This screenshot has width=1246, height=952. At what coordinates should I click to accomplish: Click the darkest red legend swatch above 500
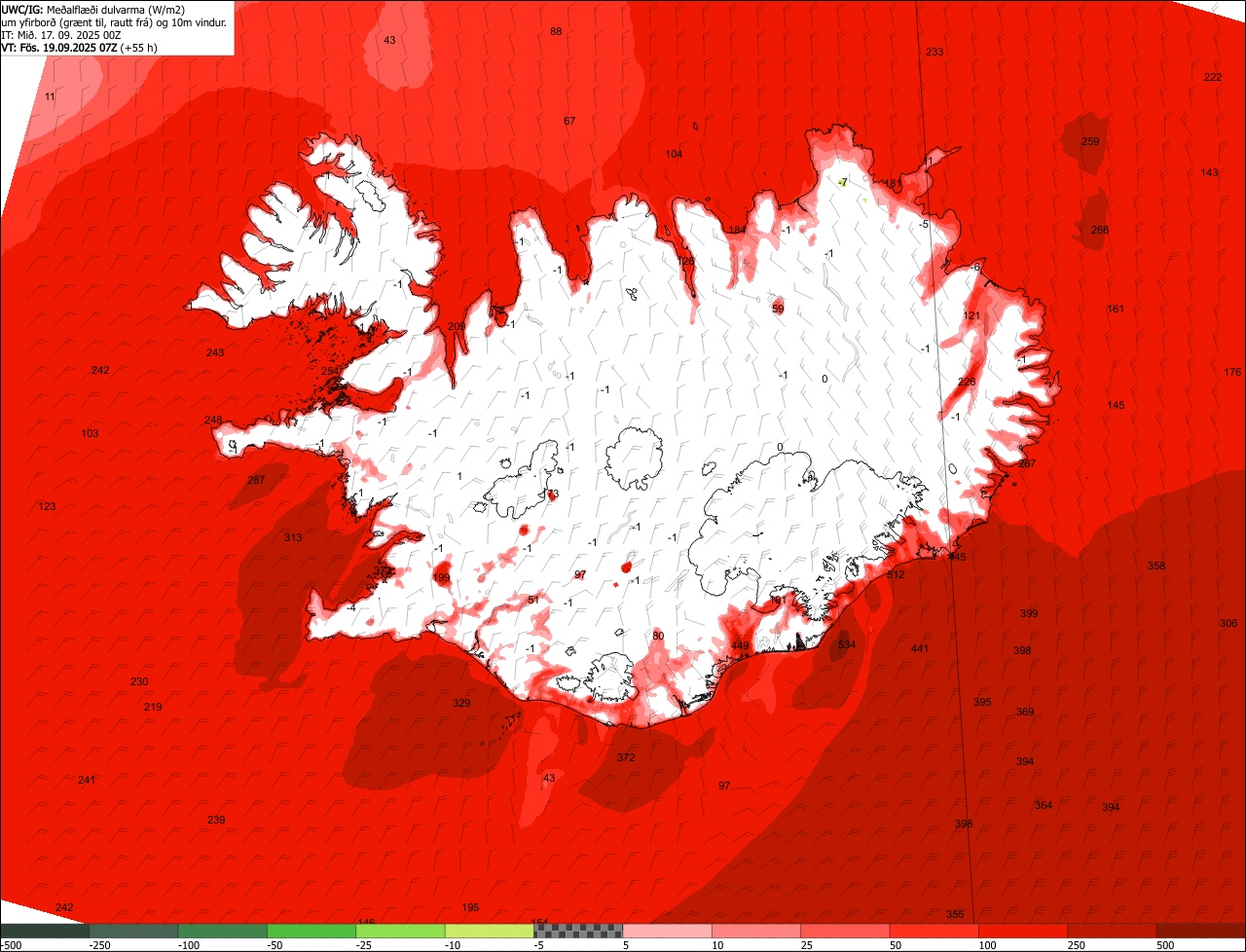point(1201,931)
